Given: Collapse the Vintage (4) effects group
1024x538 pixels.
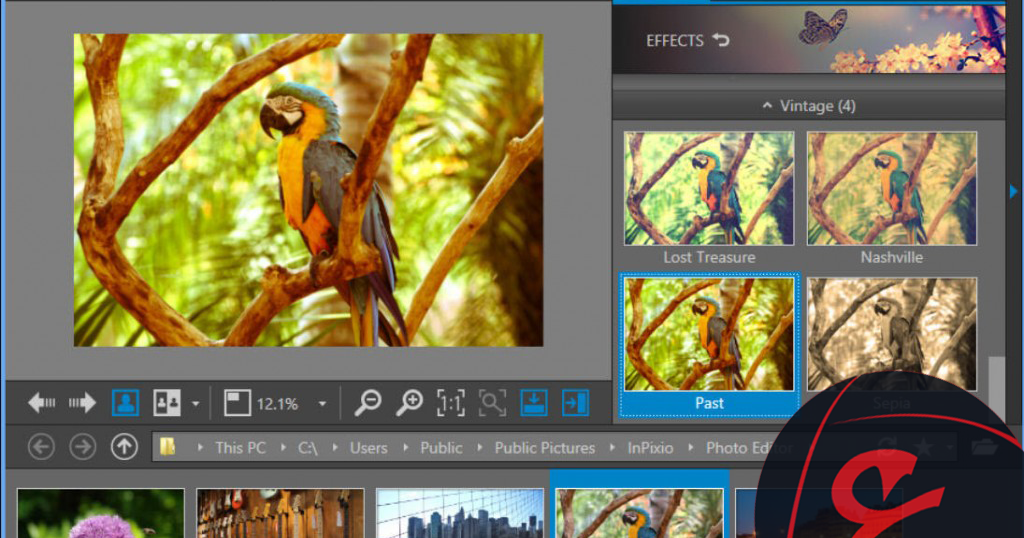Looking at the screenshot, I should click(808, 106).
